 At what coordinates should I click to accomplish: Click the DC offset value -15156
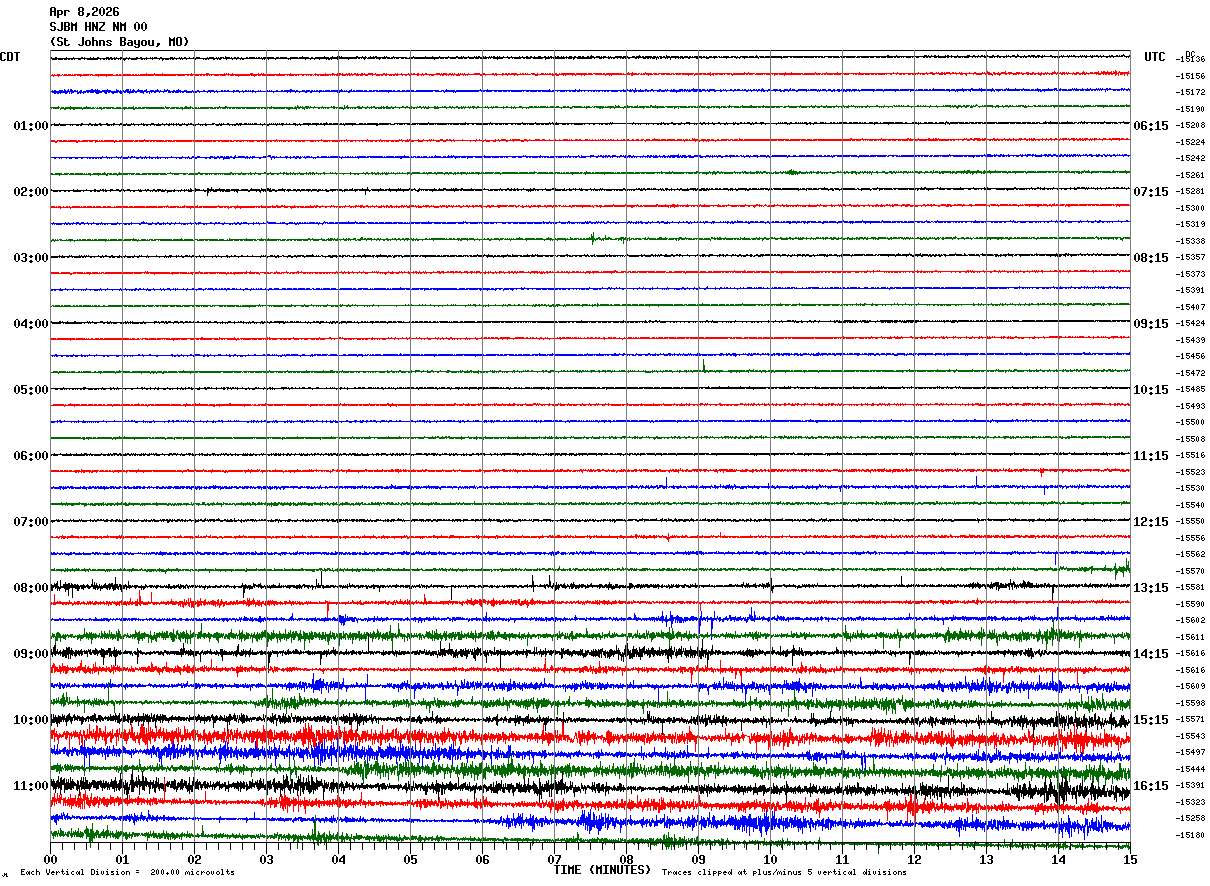[x=1191, y=76]
